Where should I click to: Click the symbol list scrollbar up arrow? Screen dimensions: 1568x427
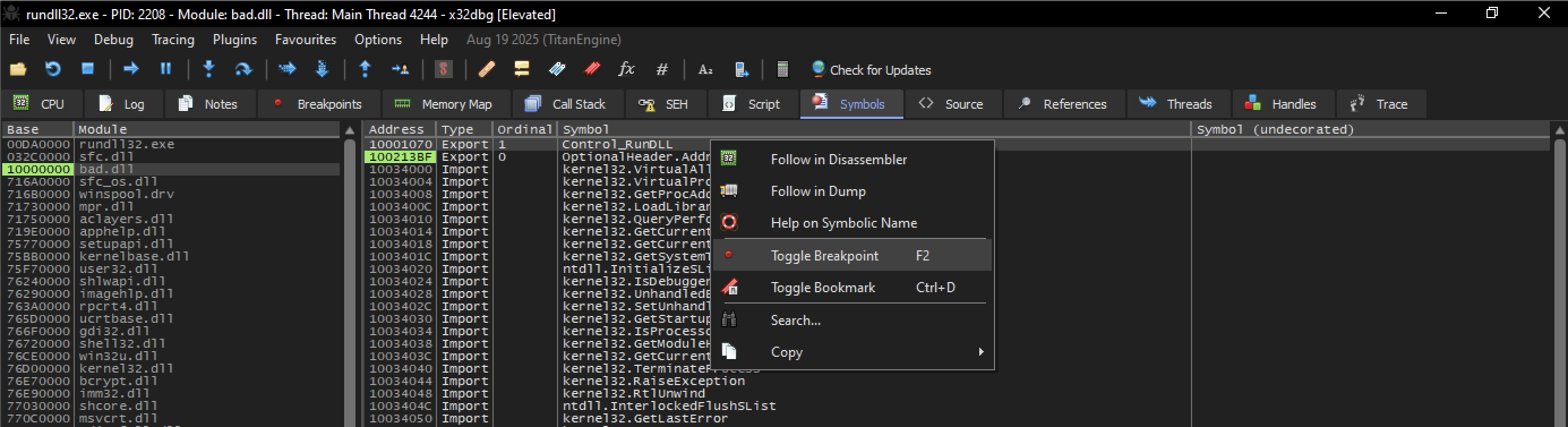pos(1560,130)
